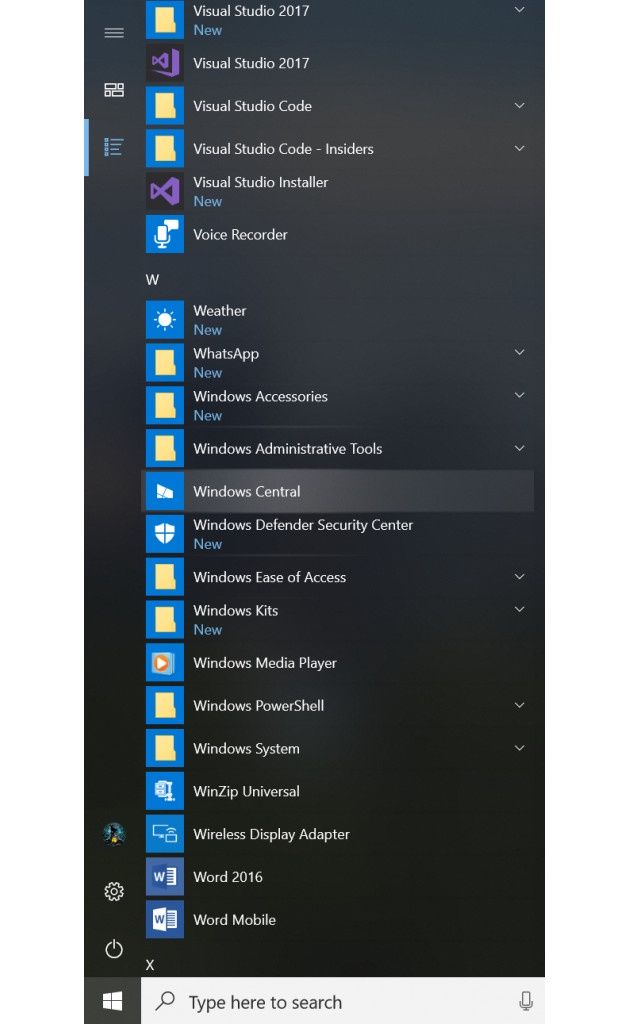Viewport: 630px width, 1024px height.
Task: Expand Visual Studio 2017 folder chevron
Action: [520, 10]
